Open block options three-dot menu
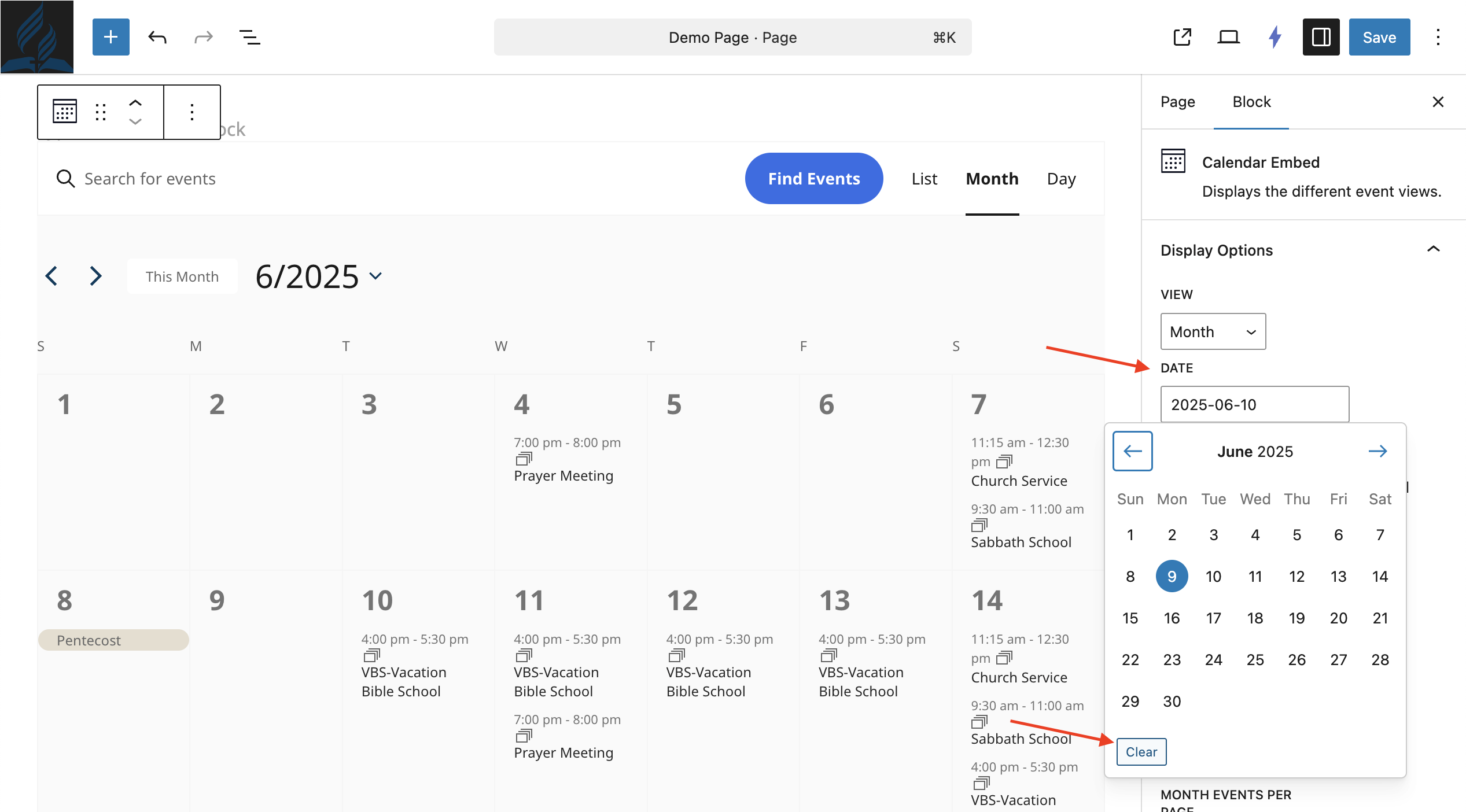 [x=191, y=112]
